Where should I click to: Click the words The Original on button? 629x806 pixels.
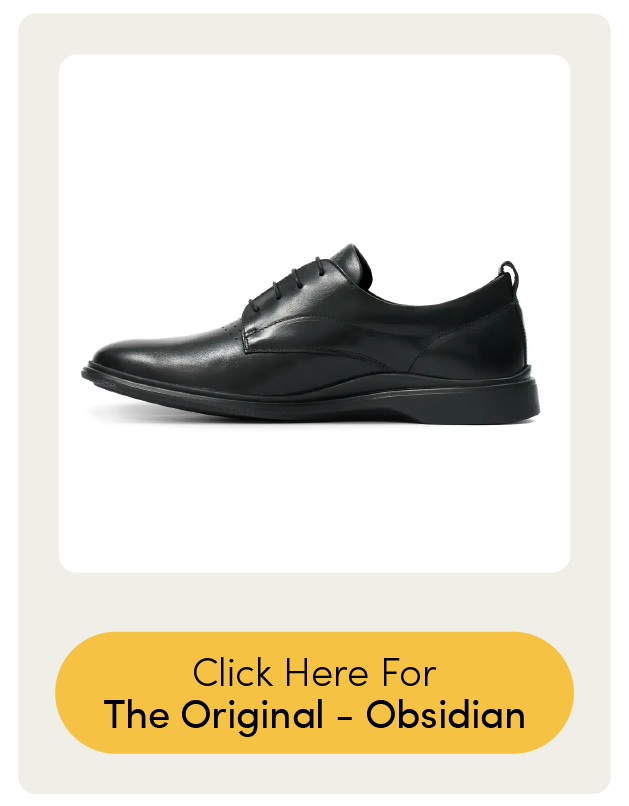tap(213, 715)
